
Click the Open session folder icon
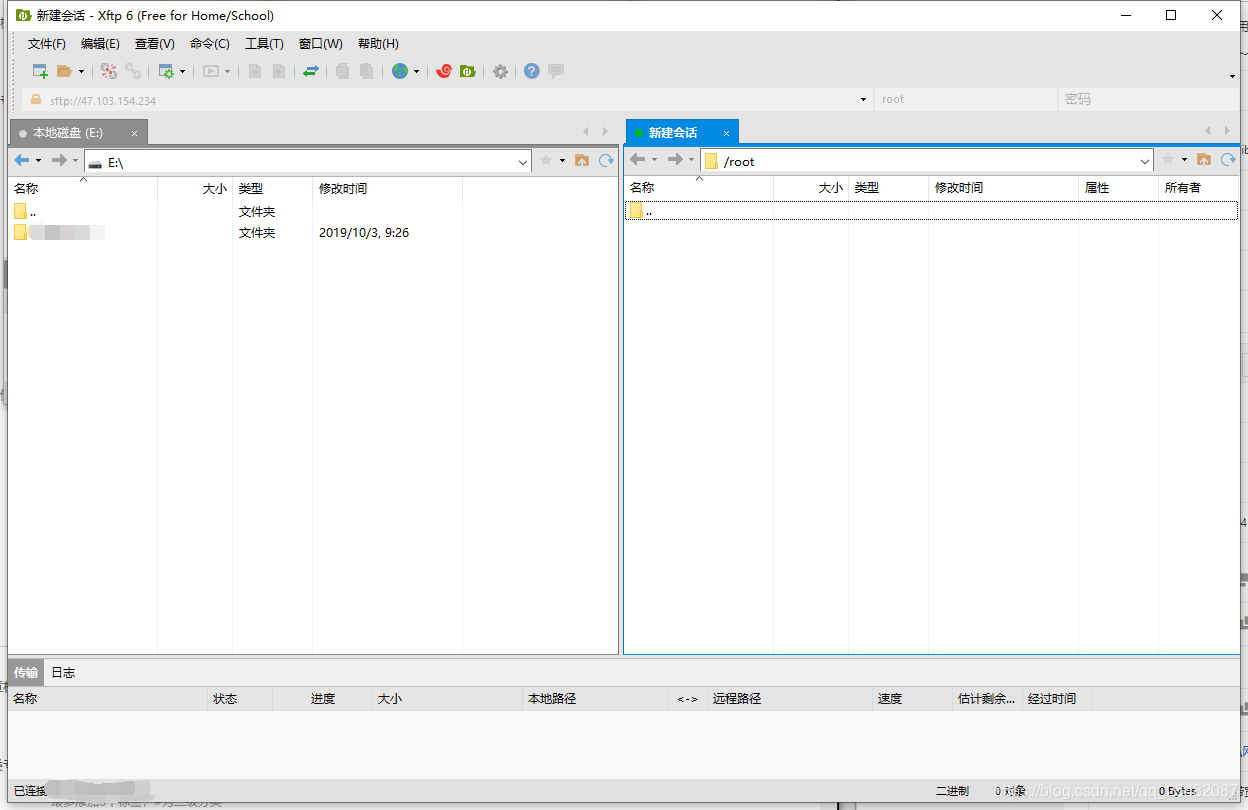click(64, 71)
